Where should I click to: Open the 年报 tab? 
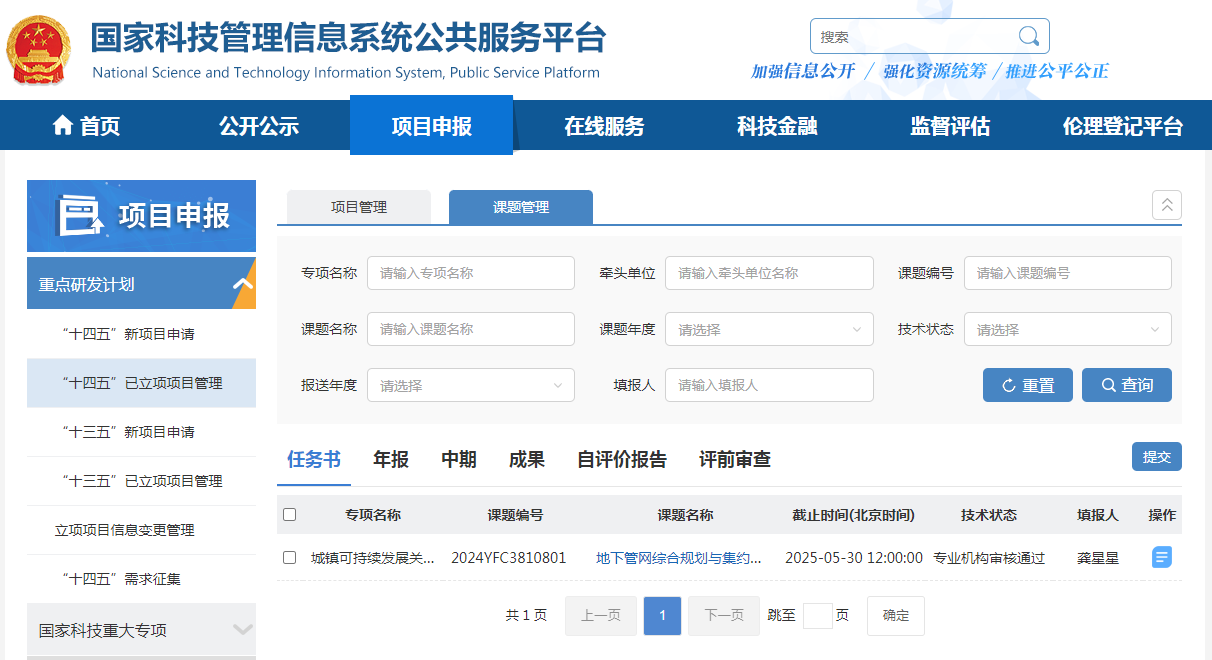click(x=391, y=459)
